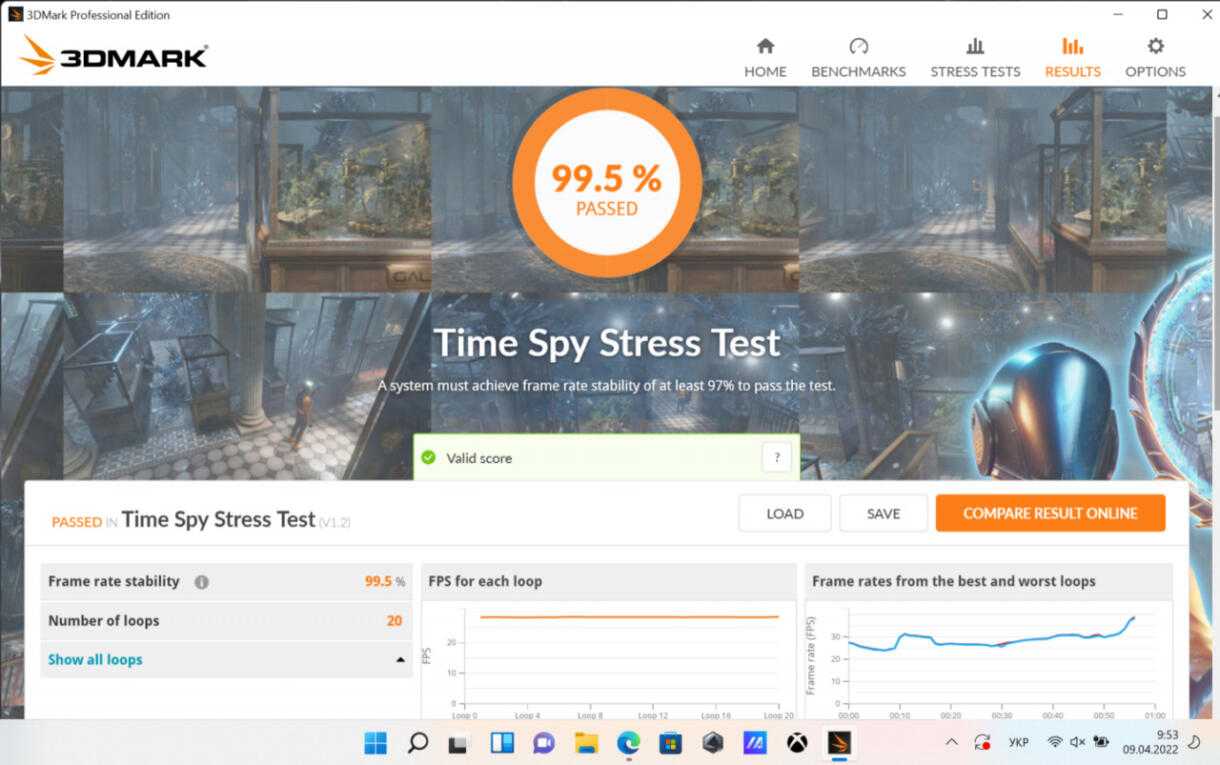This screenshot has width=1220, height=765.
Task: Switch keyboard language from УКР
Action: tap(1018, 742)
